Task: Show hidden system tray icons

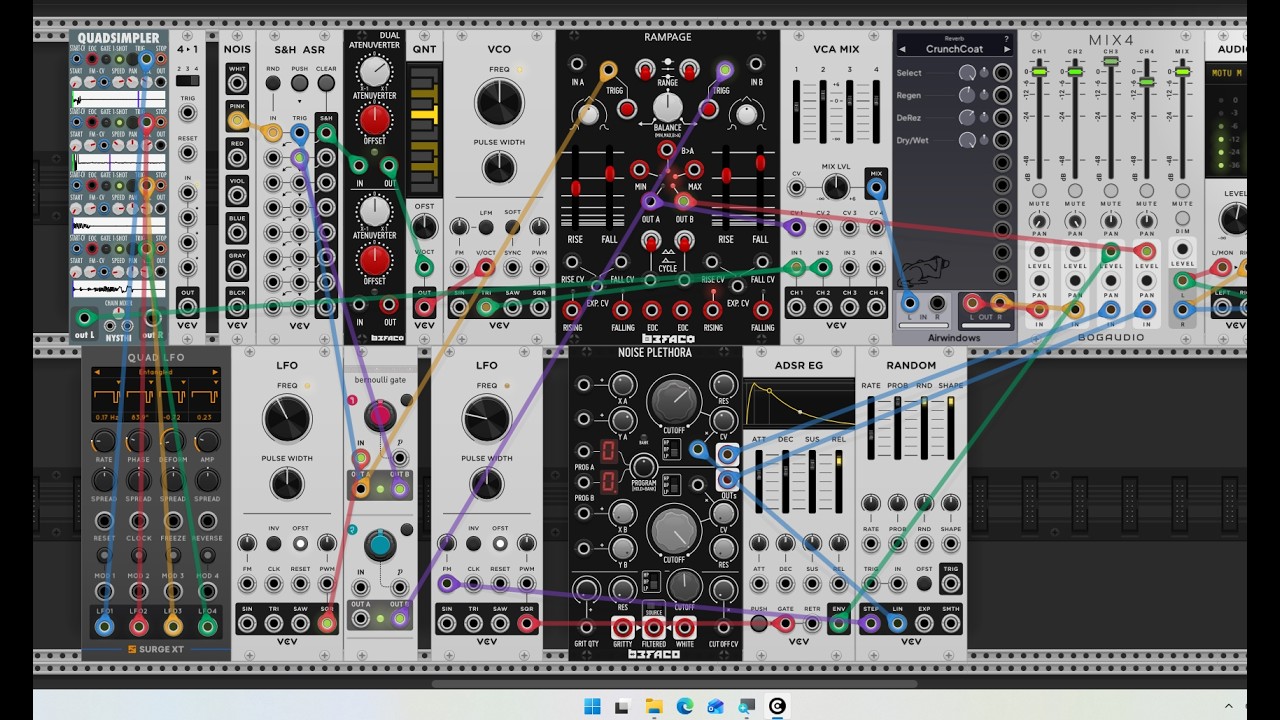Action: pyautogui.click(x=1229, y=707)
